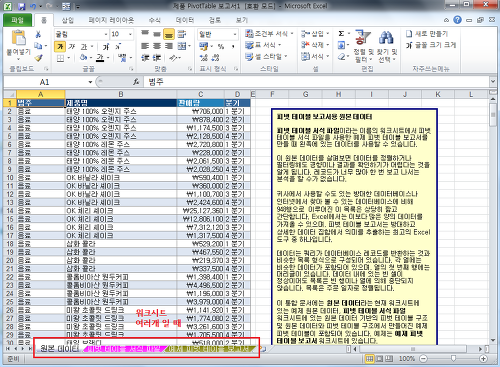Click the zoom slider handle
This screenshot has height=367, width=500.
tap(453, 358)
